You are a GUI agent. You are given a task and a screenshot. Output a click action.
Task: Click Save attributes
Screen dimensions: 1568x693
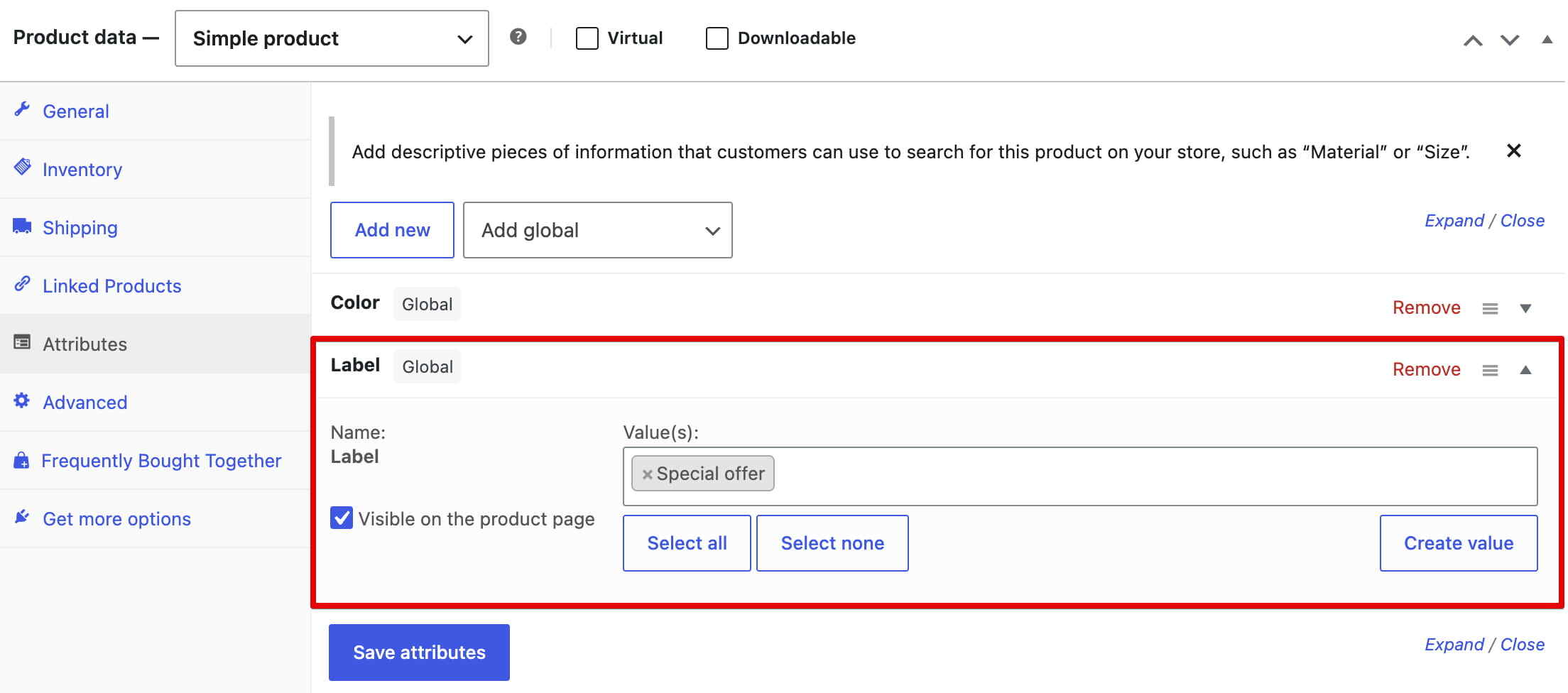(419, 652)
